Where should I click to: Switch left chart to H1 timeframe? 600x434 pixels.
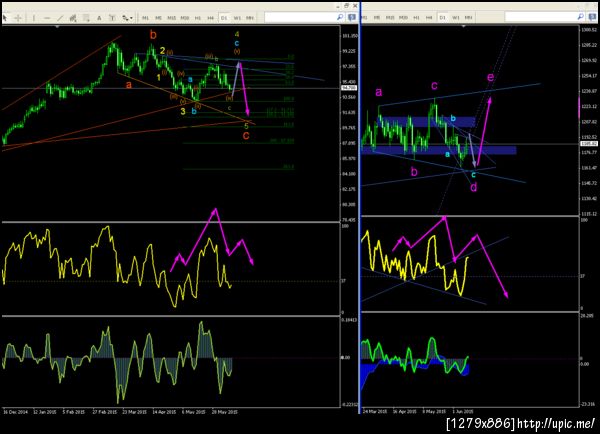[198, 18]
